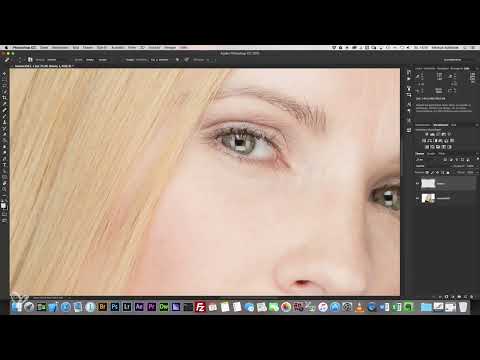Select the top layer thumbnail
Viewport: 480px width, 360px height.
tap(428, 183)
